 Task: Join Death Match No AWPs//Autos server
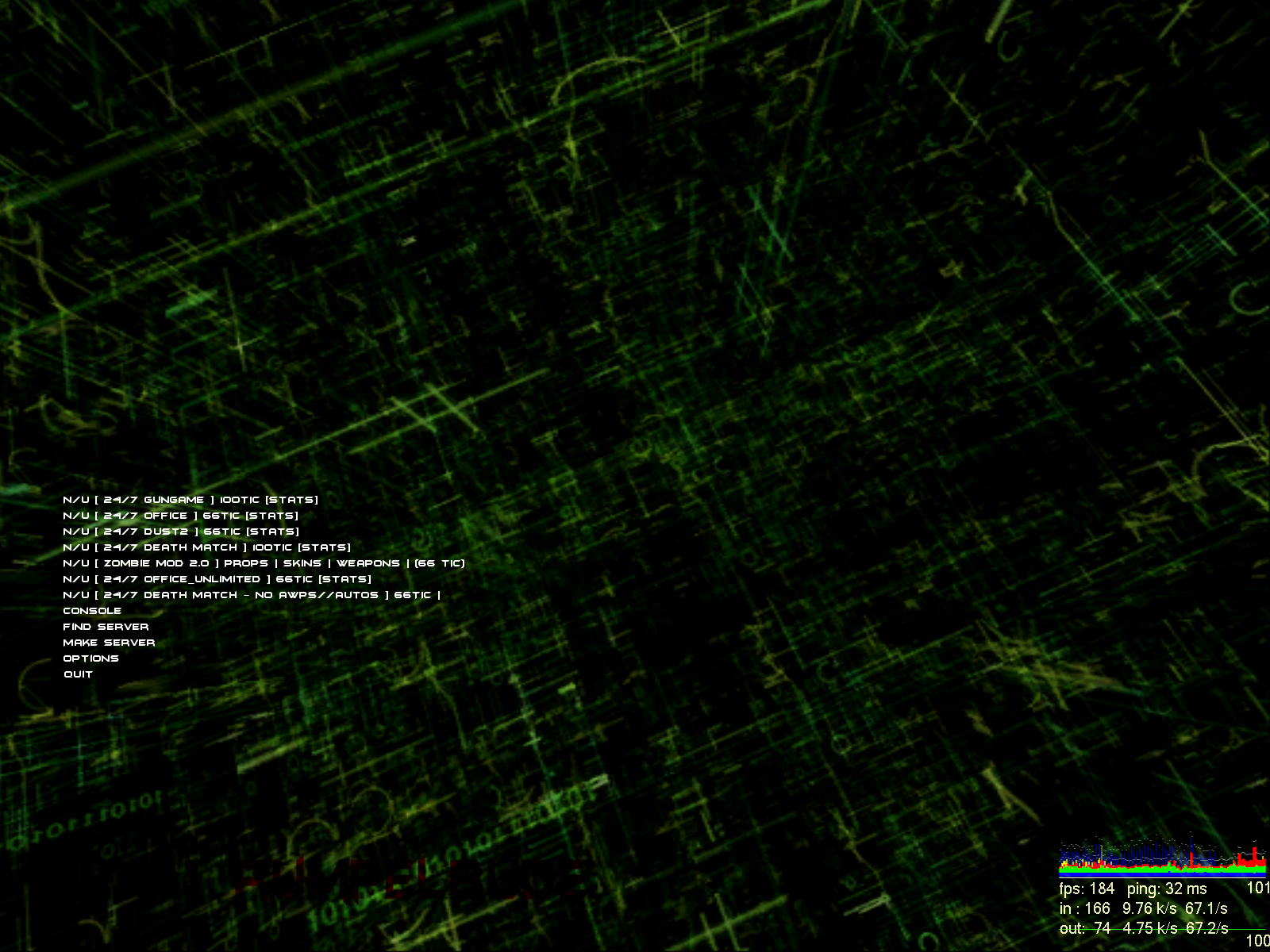pos(252,595)
